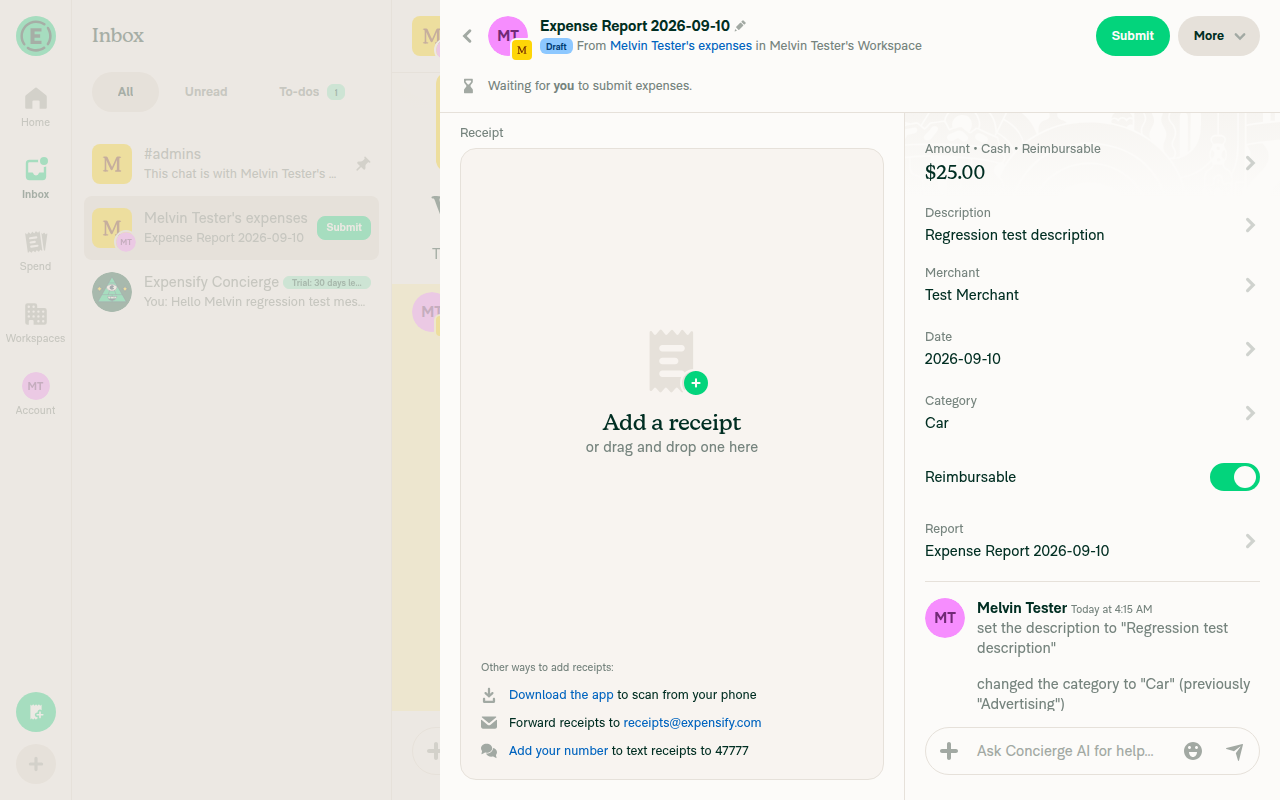Open the Expensify Concierge chat row
The image size is (1280, 800).
[231, 292]
